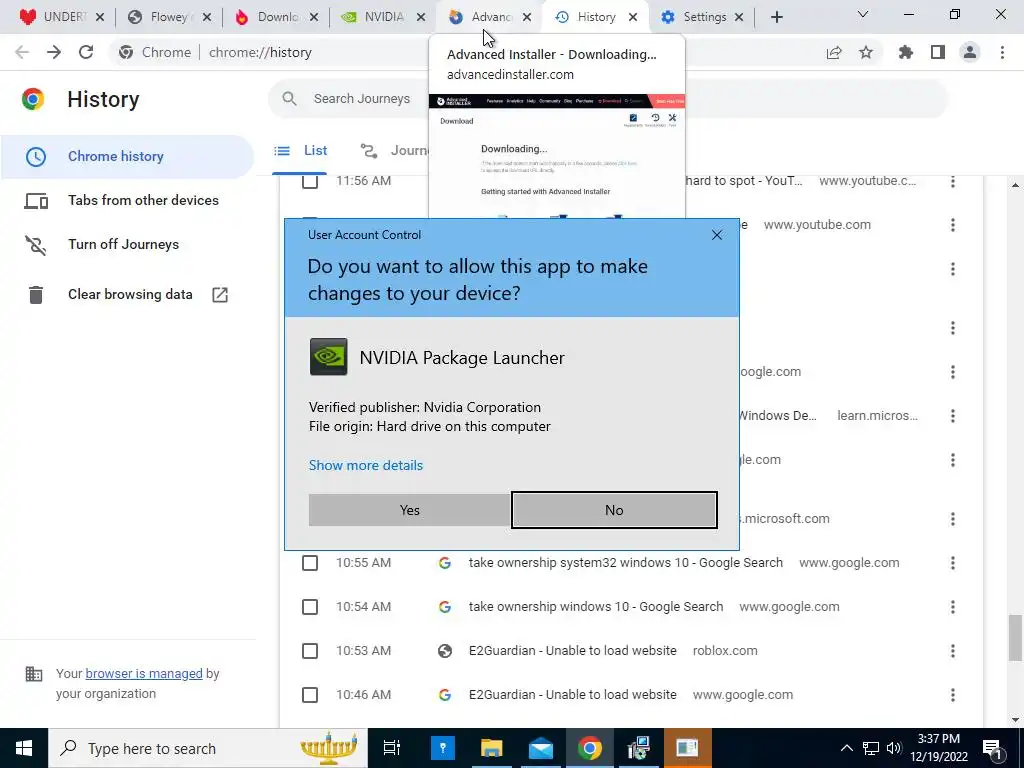Bookmark this page with star icon
Screen dimensions: 1024x768
pos(866,52)
